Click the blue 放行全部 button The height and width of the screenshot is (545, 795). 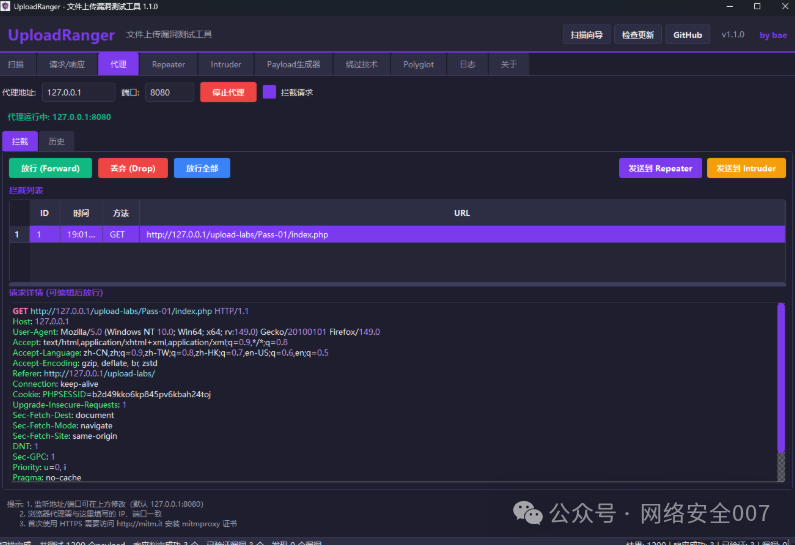point(202,168)
